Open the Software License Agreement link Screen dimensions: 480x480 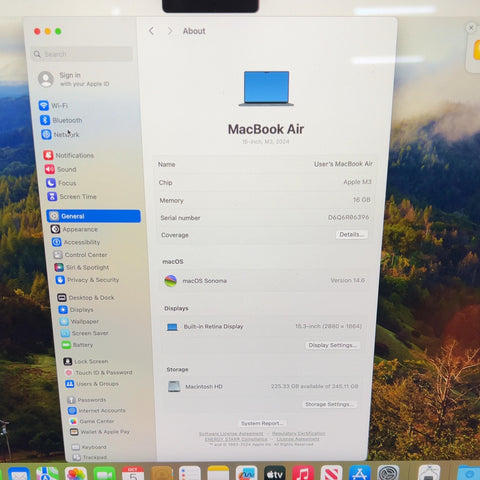coord(231,434)
